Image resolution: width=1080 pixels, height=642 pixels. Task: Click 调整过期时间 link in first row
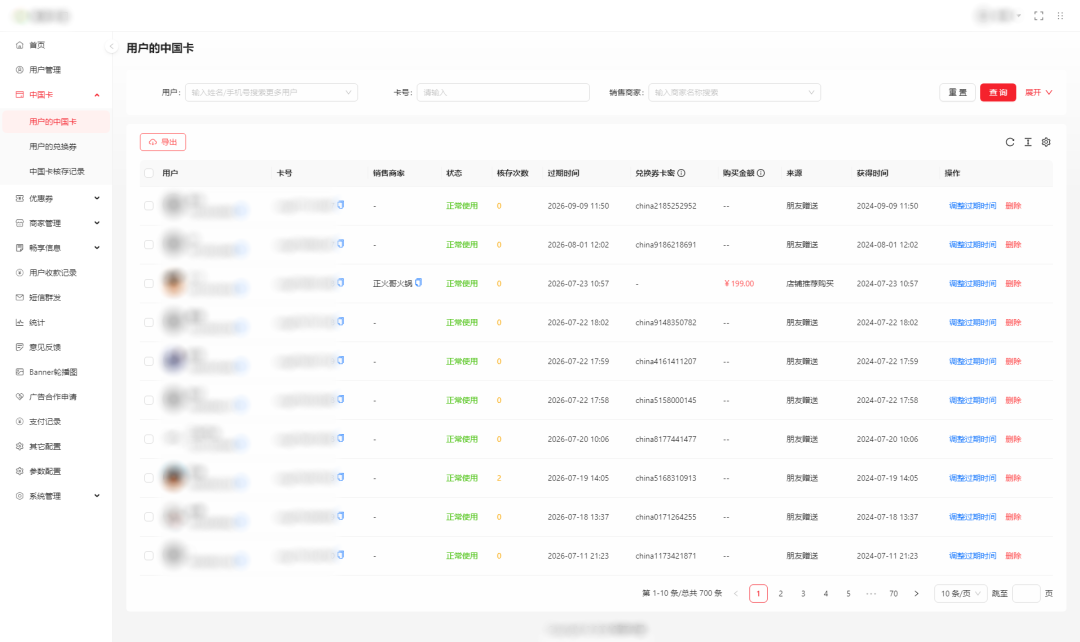[x=973, y=205]
